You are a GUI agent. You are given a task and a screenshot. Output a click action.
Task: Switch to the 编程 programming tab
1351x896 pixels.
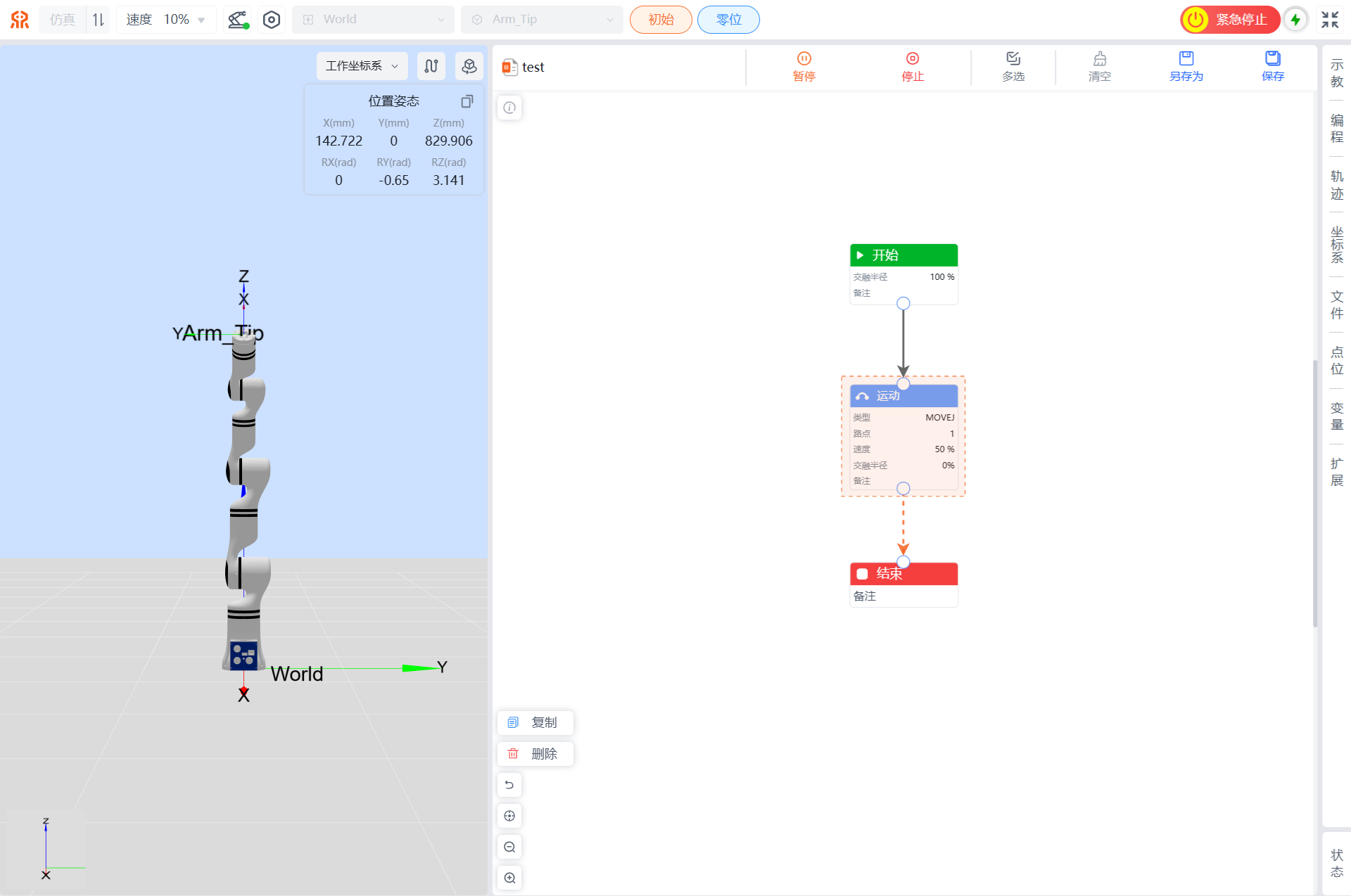click(1336, 129)
